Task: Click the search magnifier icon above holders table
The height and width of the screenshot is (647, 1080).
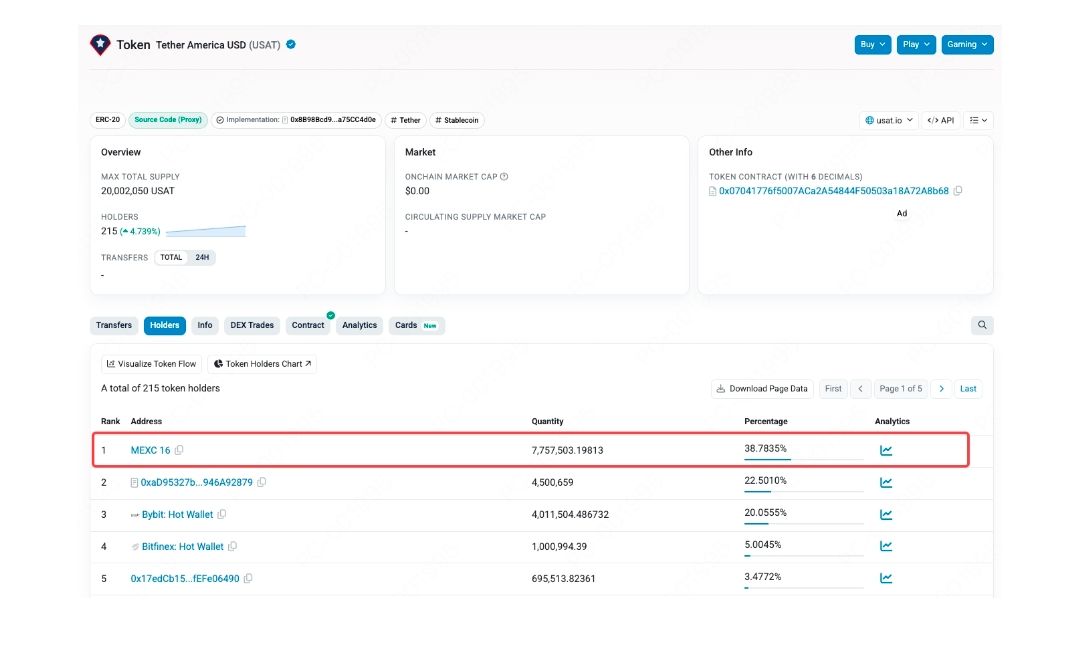Action: pyautogui.click(x=982, y=325)
